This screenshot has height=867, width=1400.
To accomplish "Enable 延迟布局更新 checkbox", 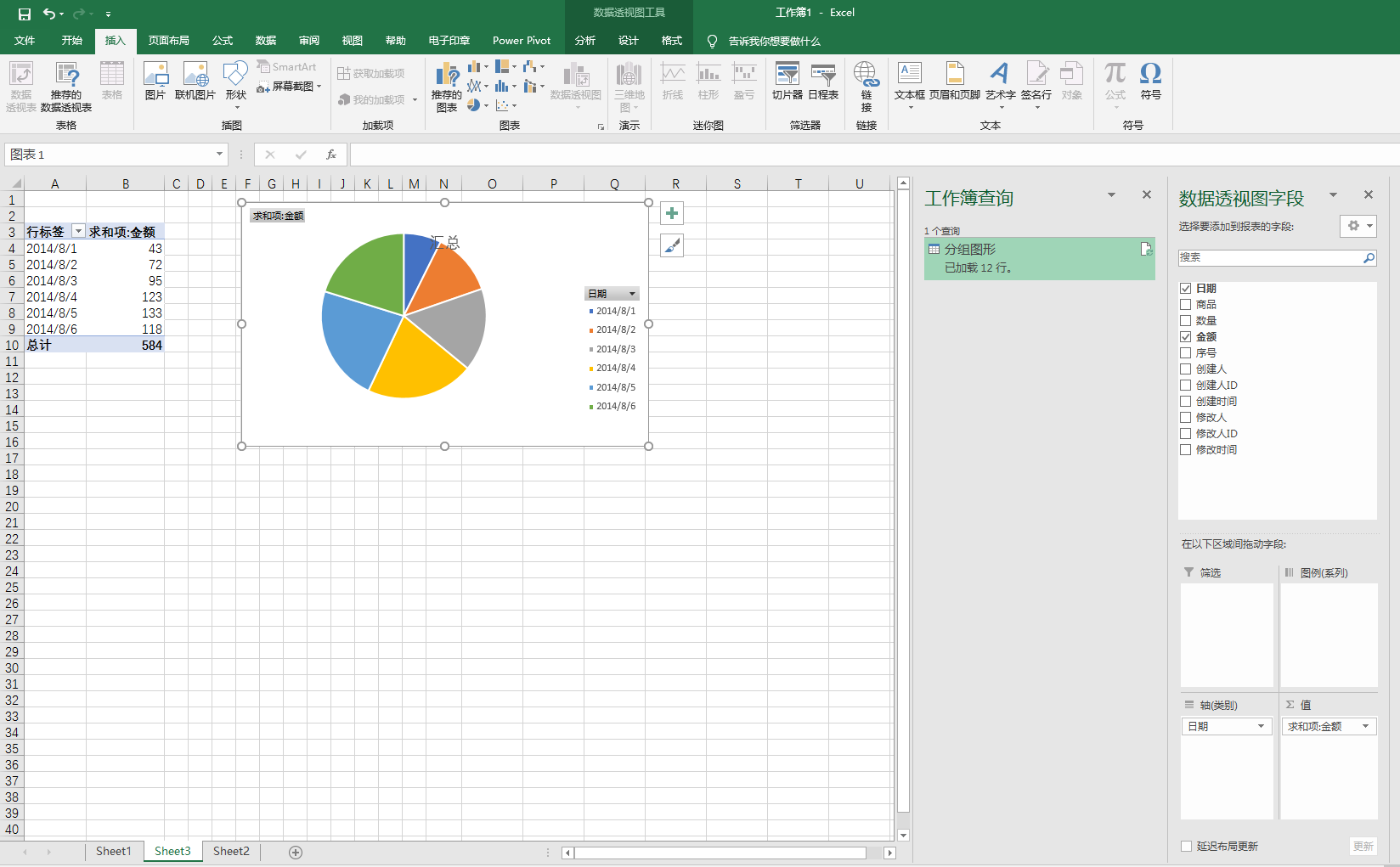I will tap(1187, 846).
